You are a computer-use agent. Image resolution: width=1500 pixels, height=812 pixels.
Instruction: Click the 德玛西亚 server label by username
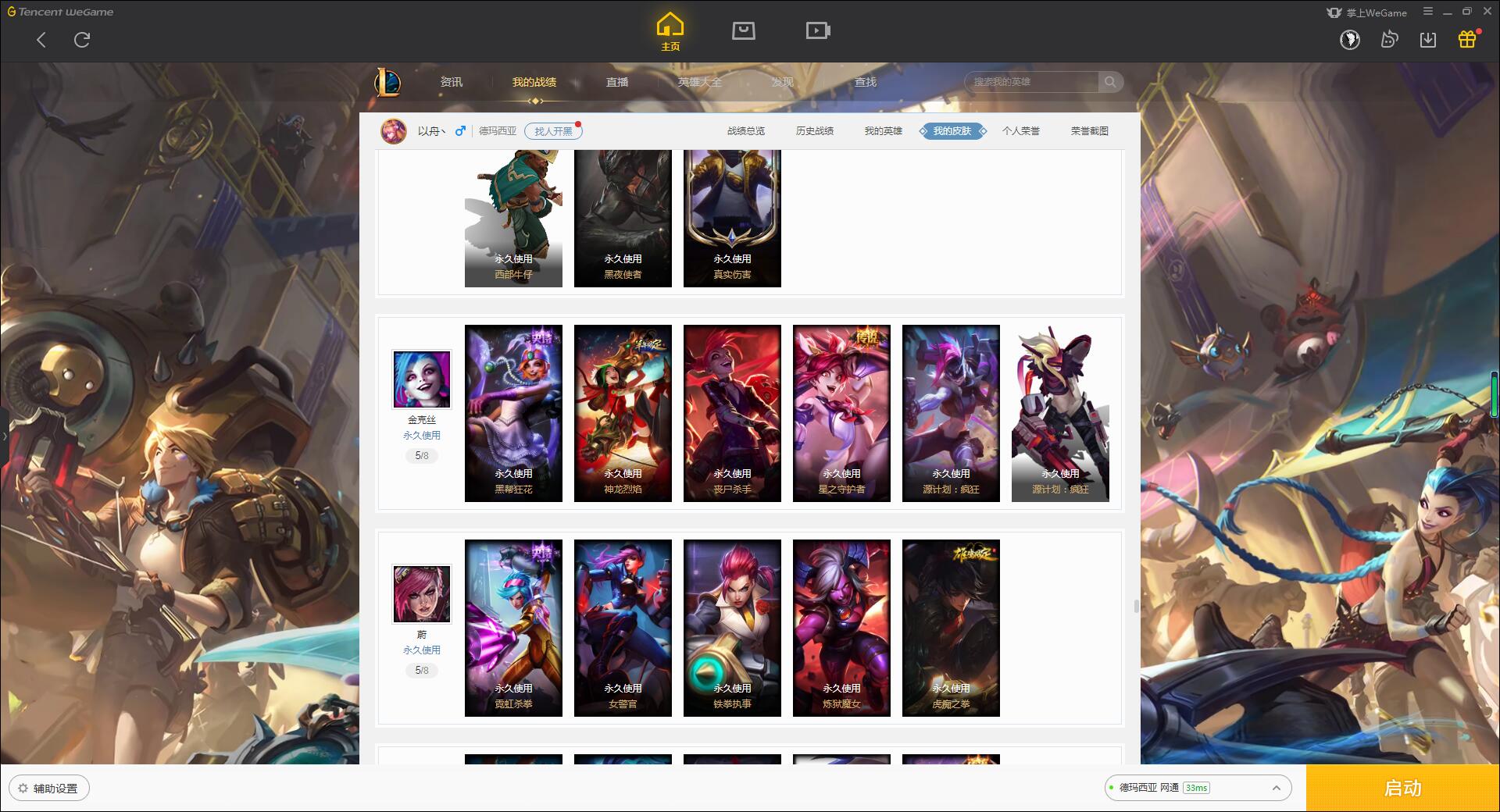click(x=498, y=131)
